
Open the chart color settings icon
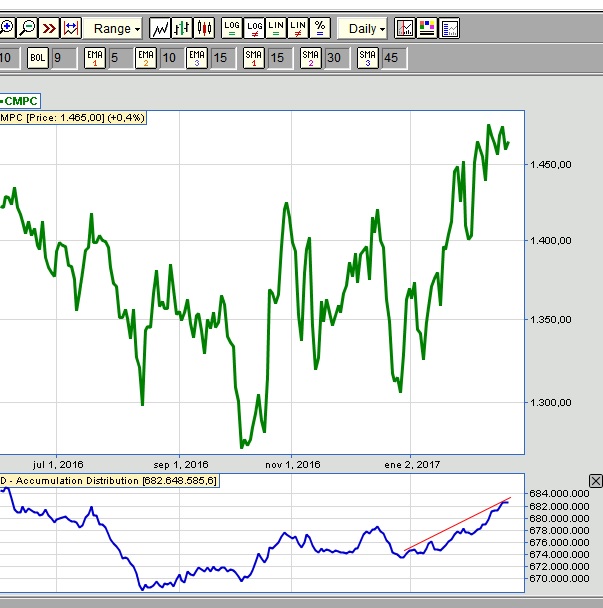(428, 28)
